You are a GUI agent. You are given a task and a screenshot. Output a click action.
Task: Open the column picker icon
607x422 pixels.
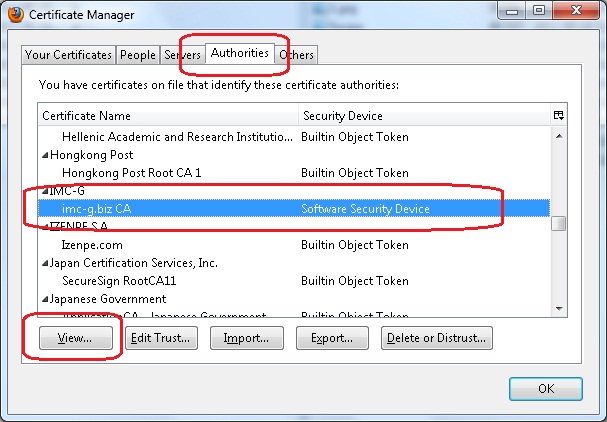558,116
